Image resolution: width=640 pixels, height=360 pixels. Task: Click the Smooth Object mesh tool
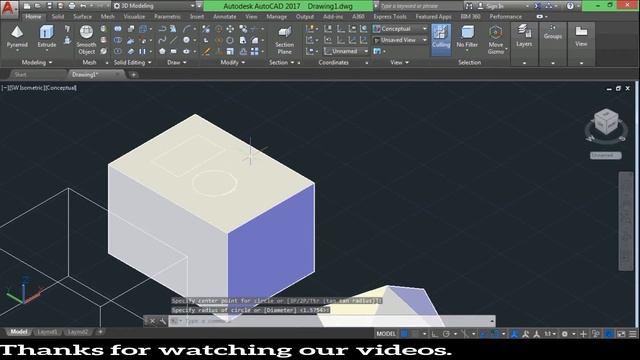coord(86,40)
